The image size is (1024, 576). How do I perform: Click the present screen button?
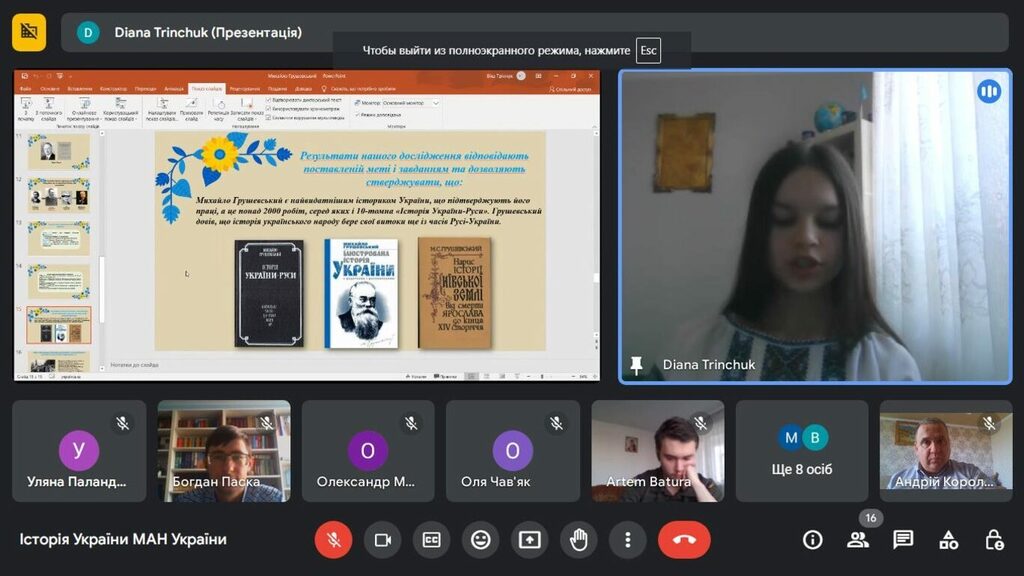click(x=529, y=540)
